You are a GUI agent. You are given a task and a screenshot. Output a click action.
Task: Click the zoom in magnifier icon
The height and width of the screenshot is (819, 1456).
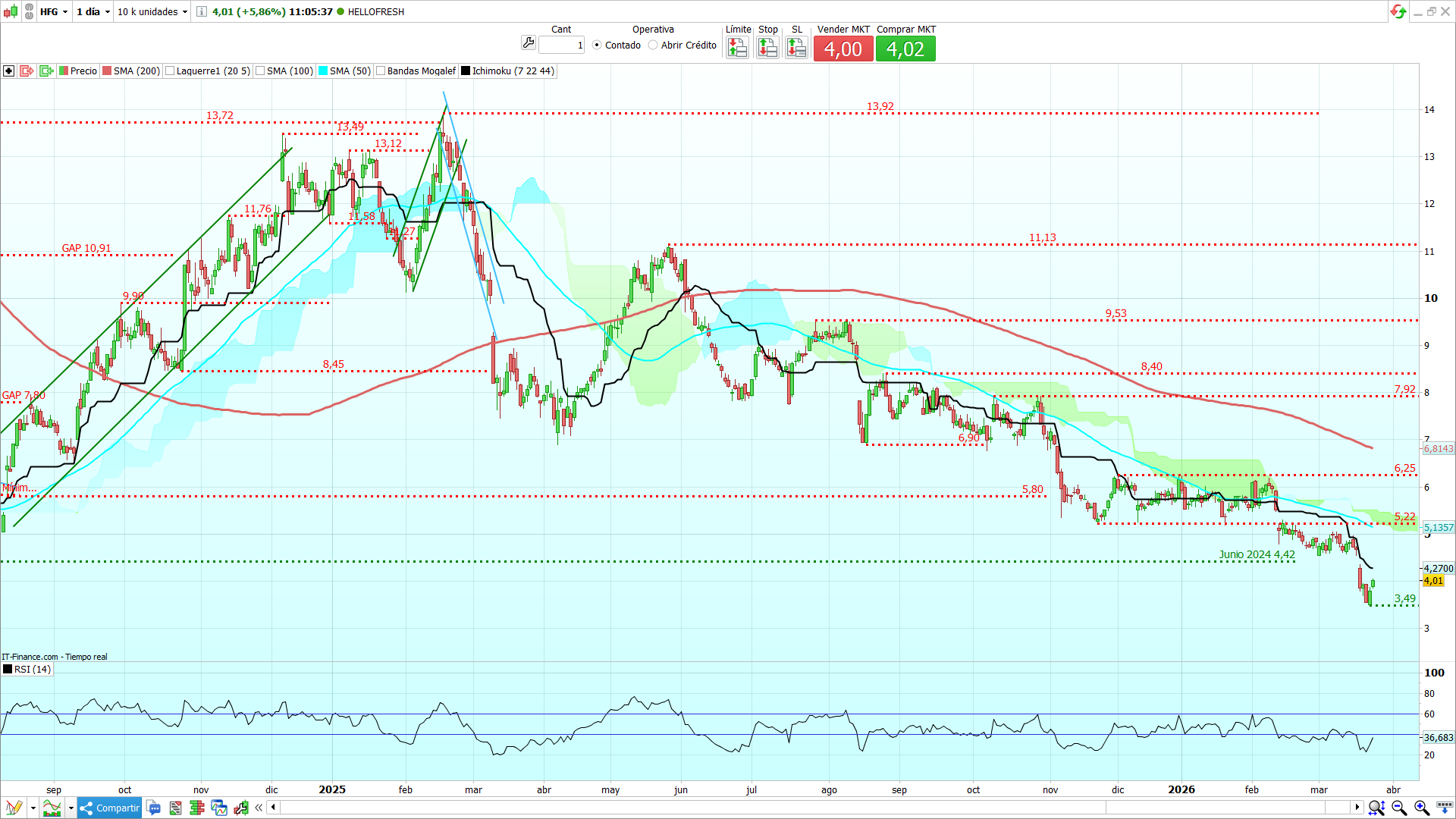[x=1421, y=808]
